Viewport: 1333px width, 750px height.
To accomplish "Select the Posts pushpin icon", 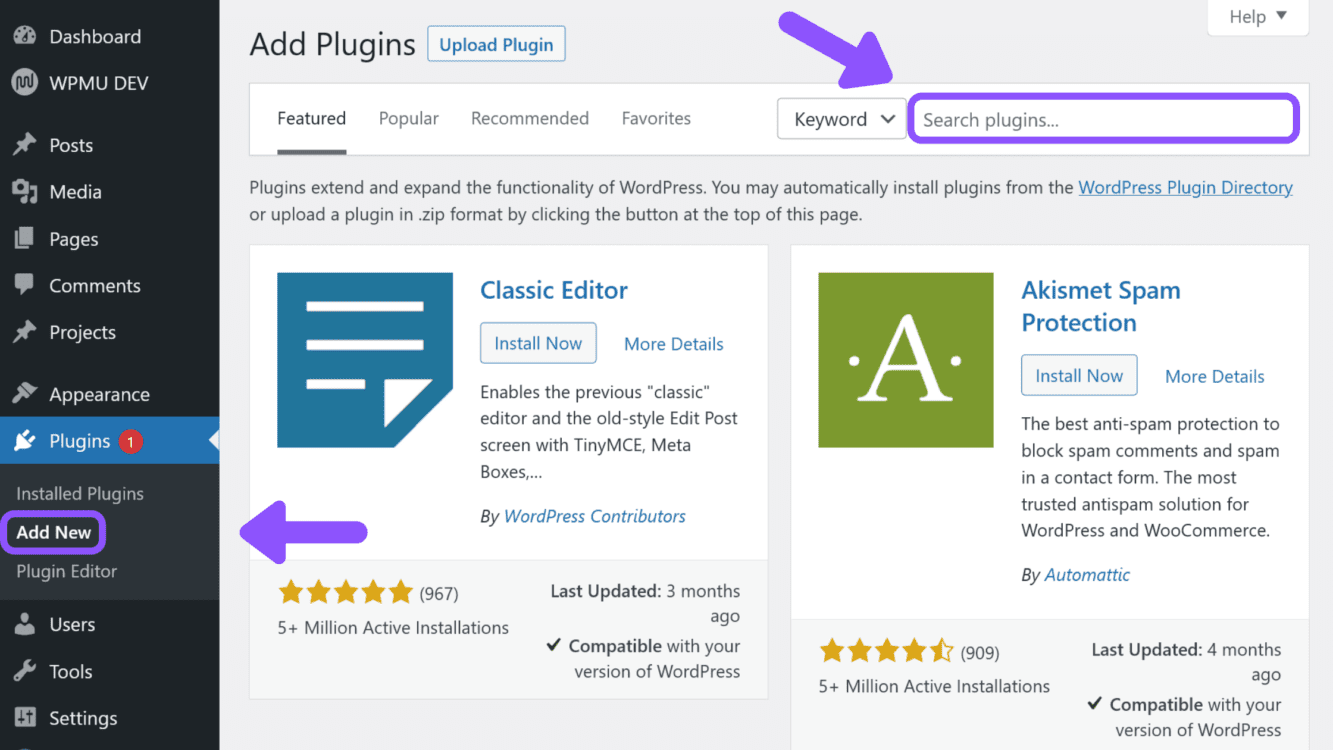I will 25,145.
